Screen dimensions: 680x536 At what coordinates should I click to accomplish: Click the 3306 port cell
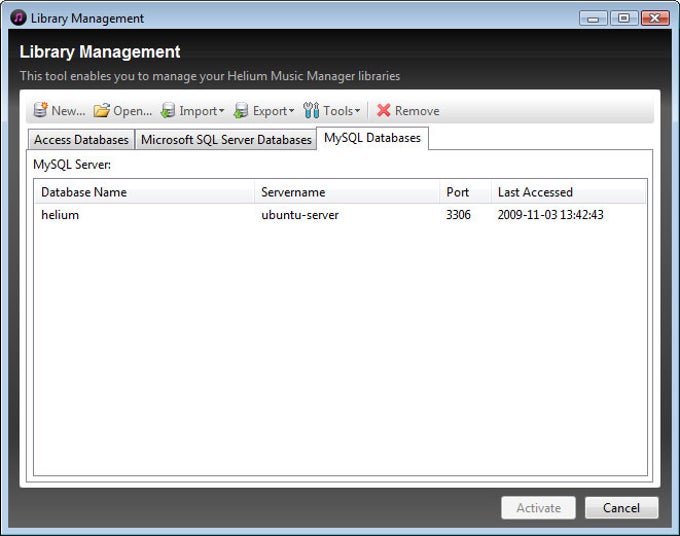point(458,215)
